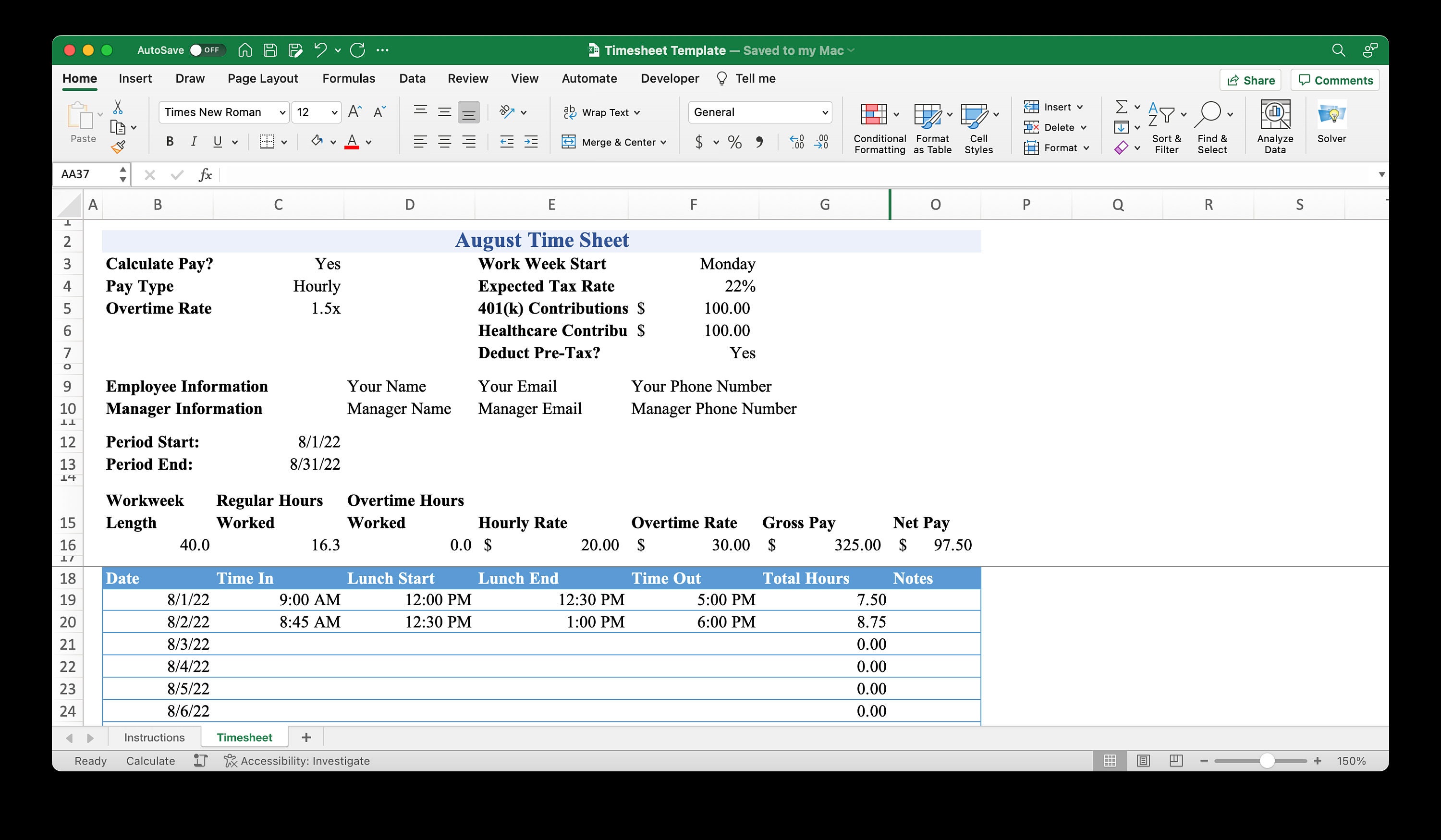The width and height of the screenshot is (1441, 840).
Task: Open the font size dropdown
Action: pyautogui.click(x=316, y=112)
